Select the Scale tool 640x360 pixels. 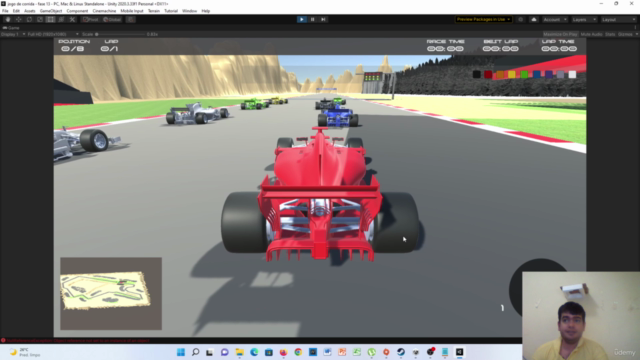(40, 19)
